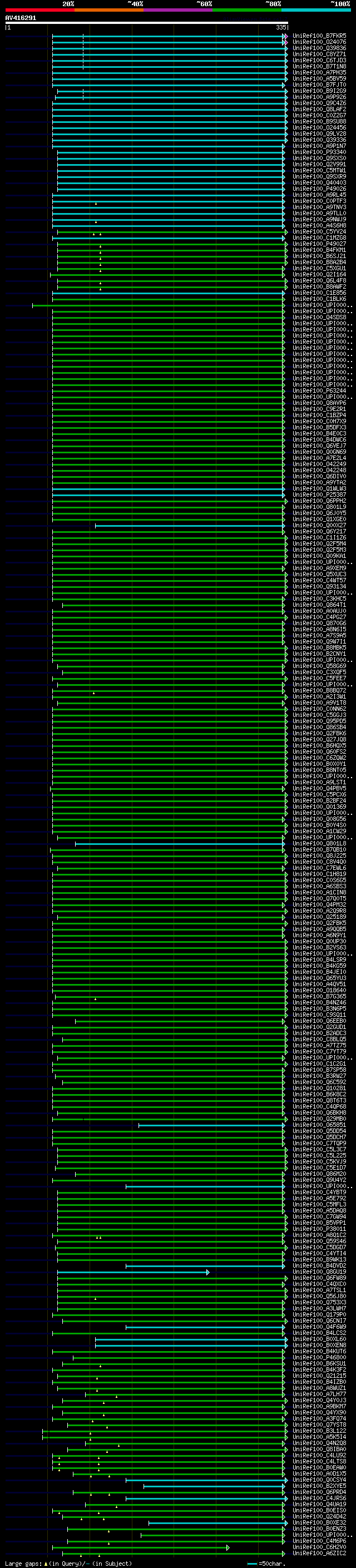Click label UniRef100_C1BLK6
The height and width of the screenshot is (1568, 356).
tap(319, 299)
